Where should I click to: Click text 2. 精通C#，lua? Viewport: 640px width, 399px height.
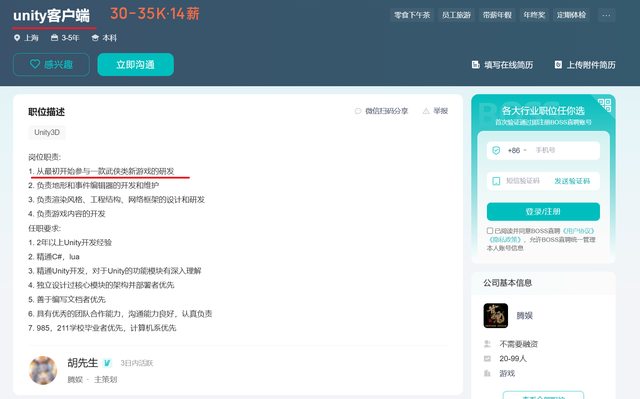click(x=54, y=257)
